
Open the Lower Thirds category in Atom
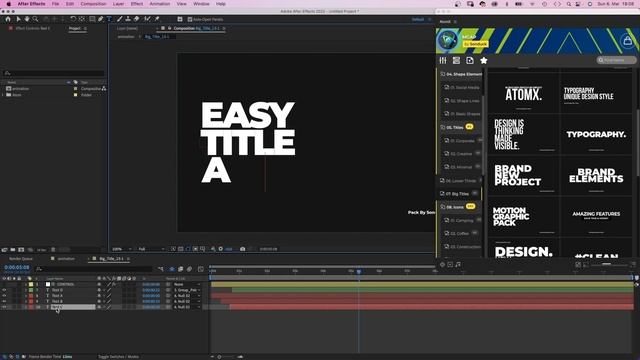point(461,180)
